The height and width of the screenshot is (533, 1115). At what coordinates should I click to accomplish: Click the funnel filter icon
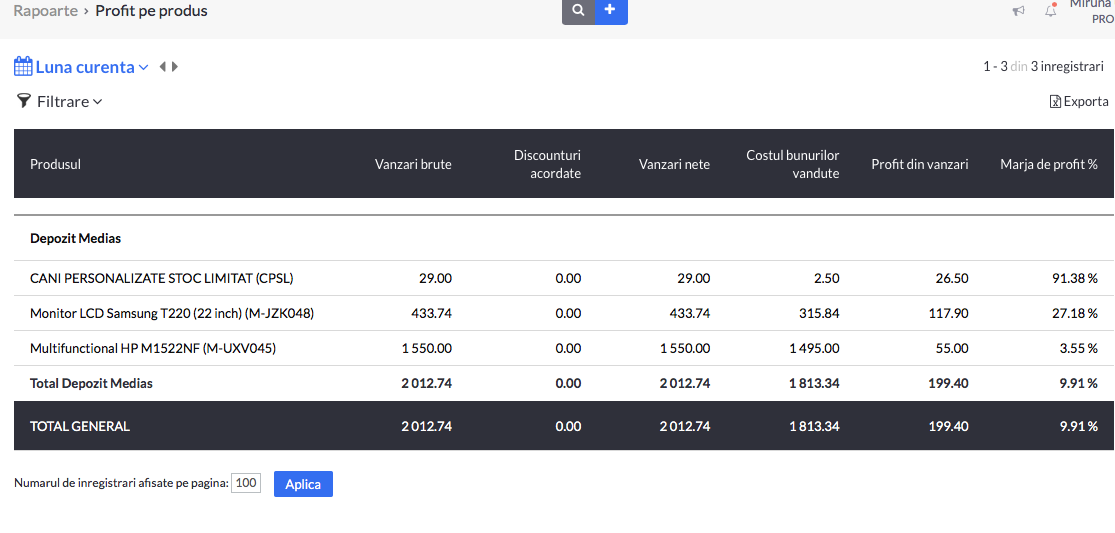pyautogui.click(x=24, y=101)
